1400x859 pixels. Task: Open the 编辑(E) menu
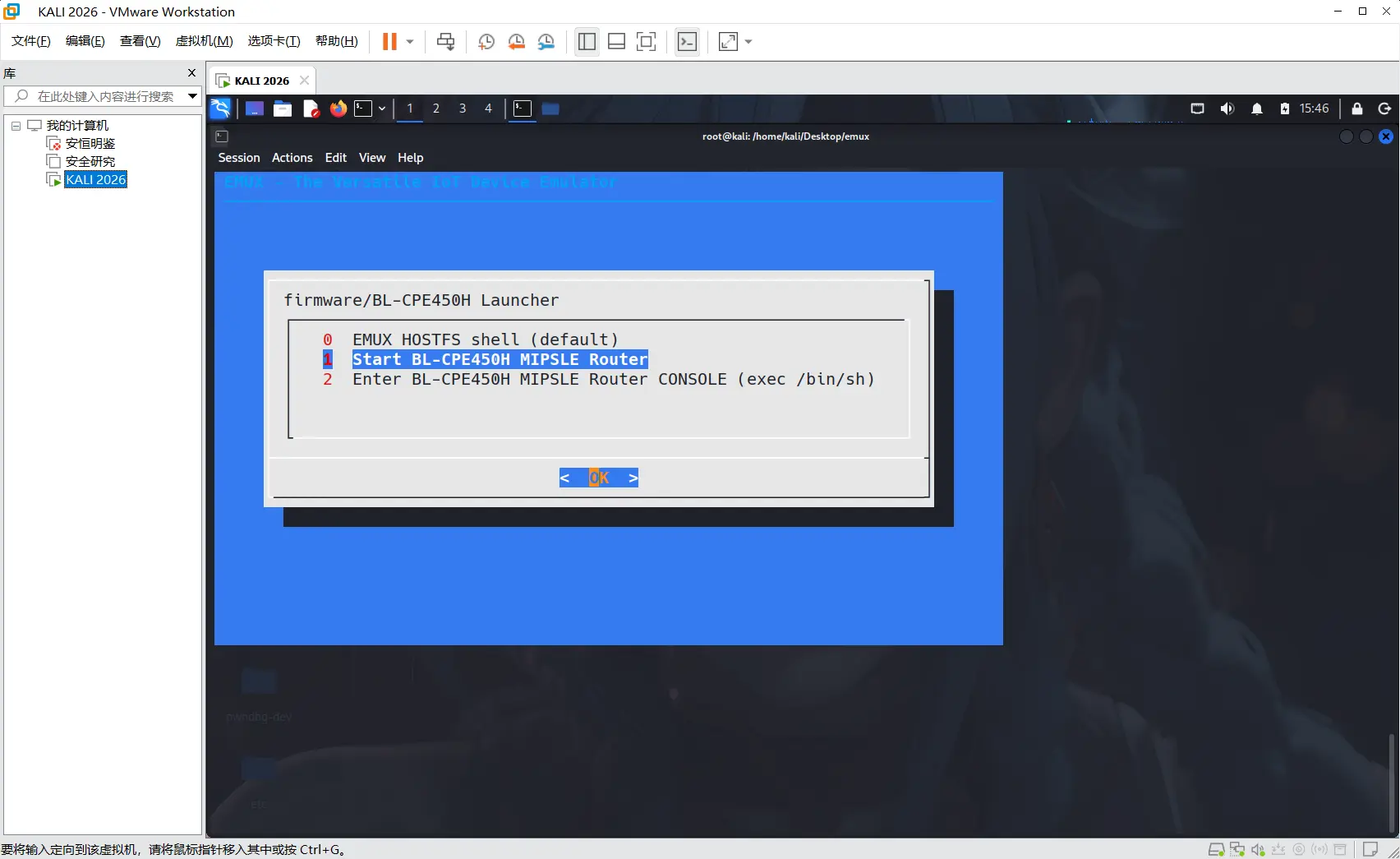click(85, 41)
